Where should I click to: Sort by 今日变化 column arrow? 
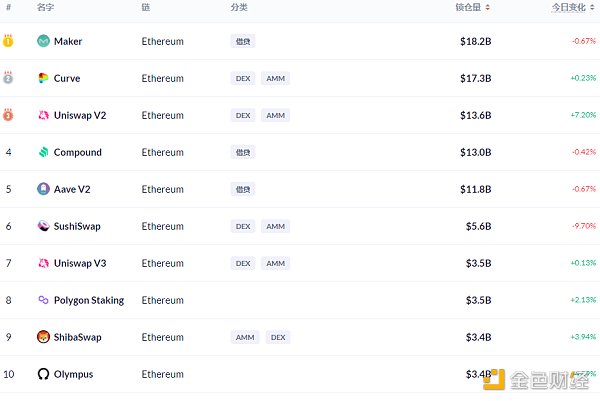click(592, 7)
